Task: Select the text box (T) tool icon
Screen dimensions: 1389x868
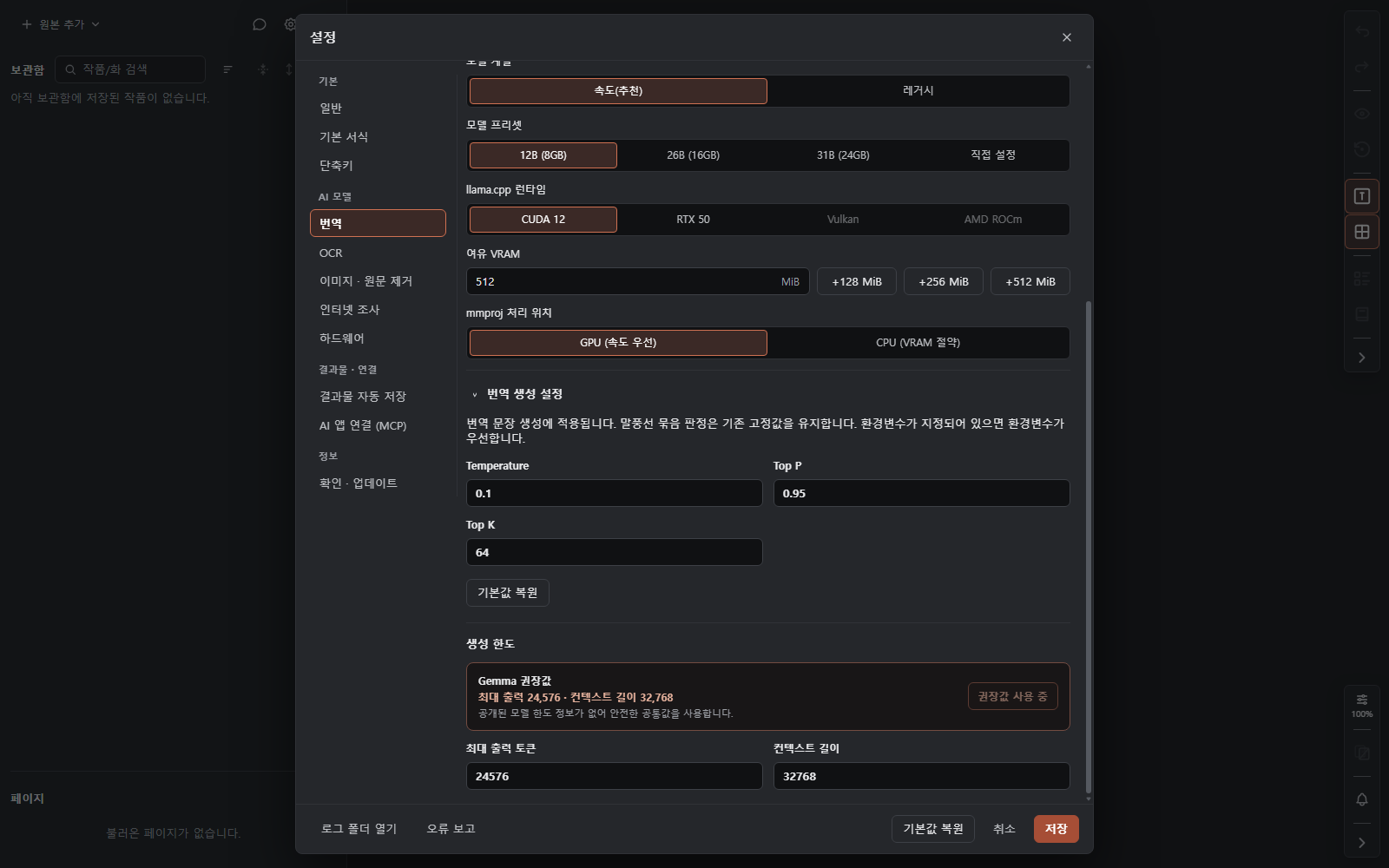Action: (x=1362, y=196)
